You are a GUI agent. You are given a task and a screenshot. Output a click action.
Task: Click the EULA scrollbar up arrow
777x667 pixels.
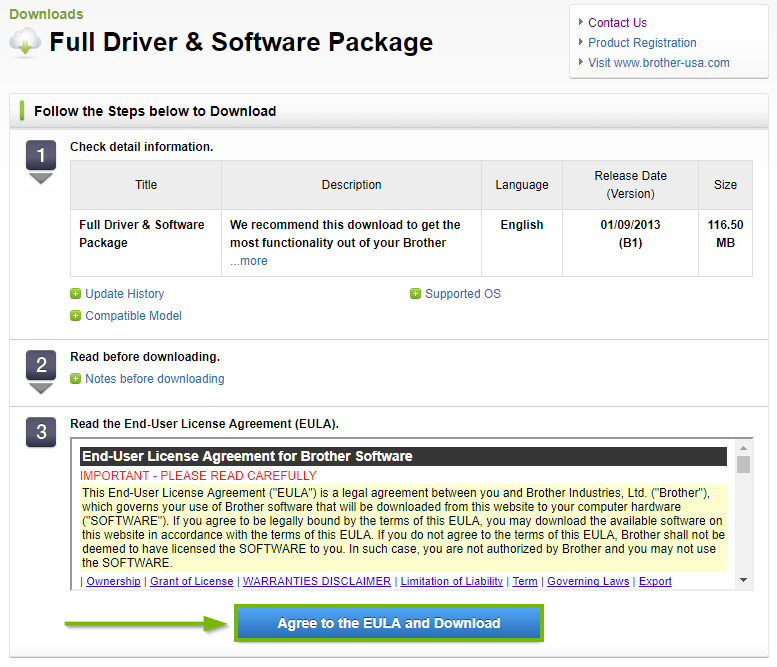coord(743,448)
